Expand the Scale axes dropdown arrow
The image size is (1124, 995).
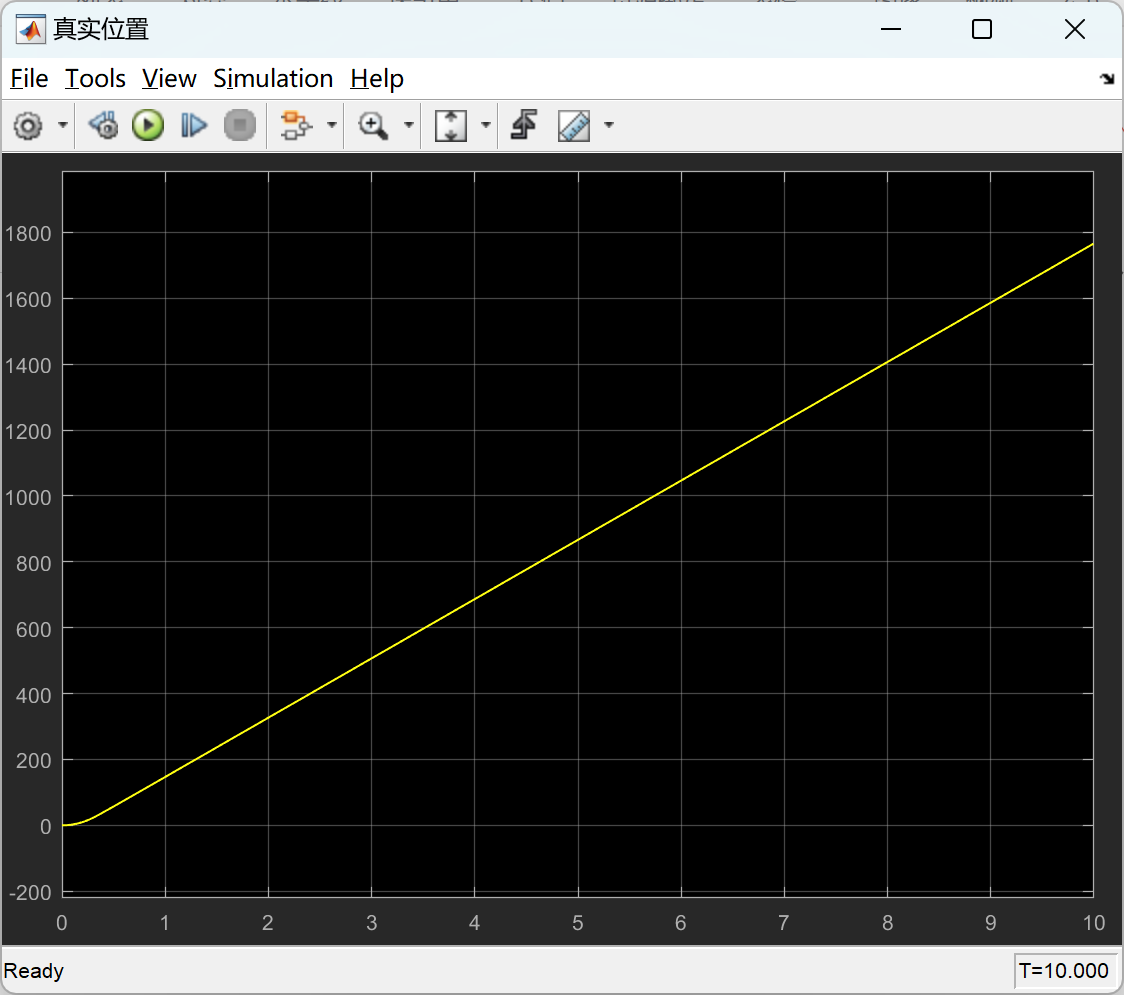485,125
